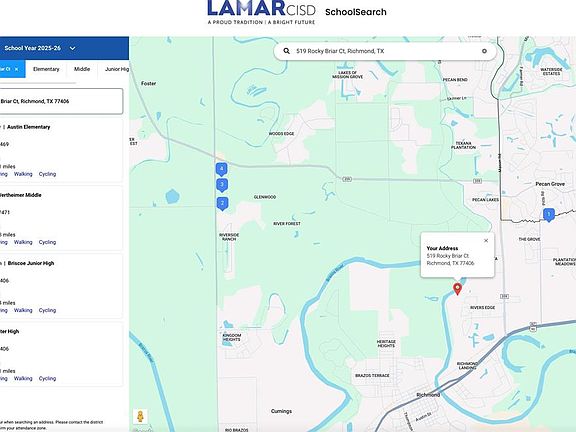
Task: Focus the sidebar address input field
Action: pos(61,101)
